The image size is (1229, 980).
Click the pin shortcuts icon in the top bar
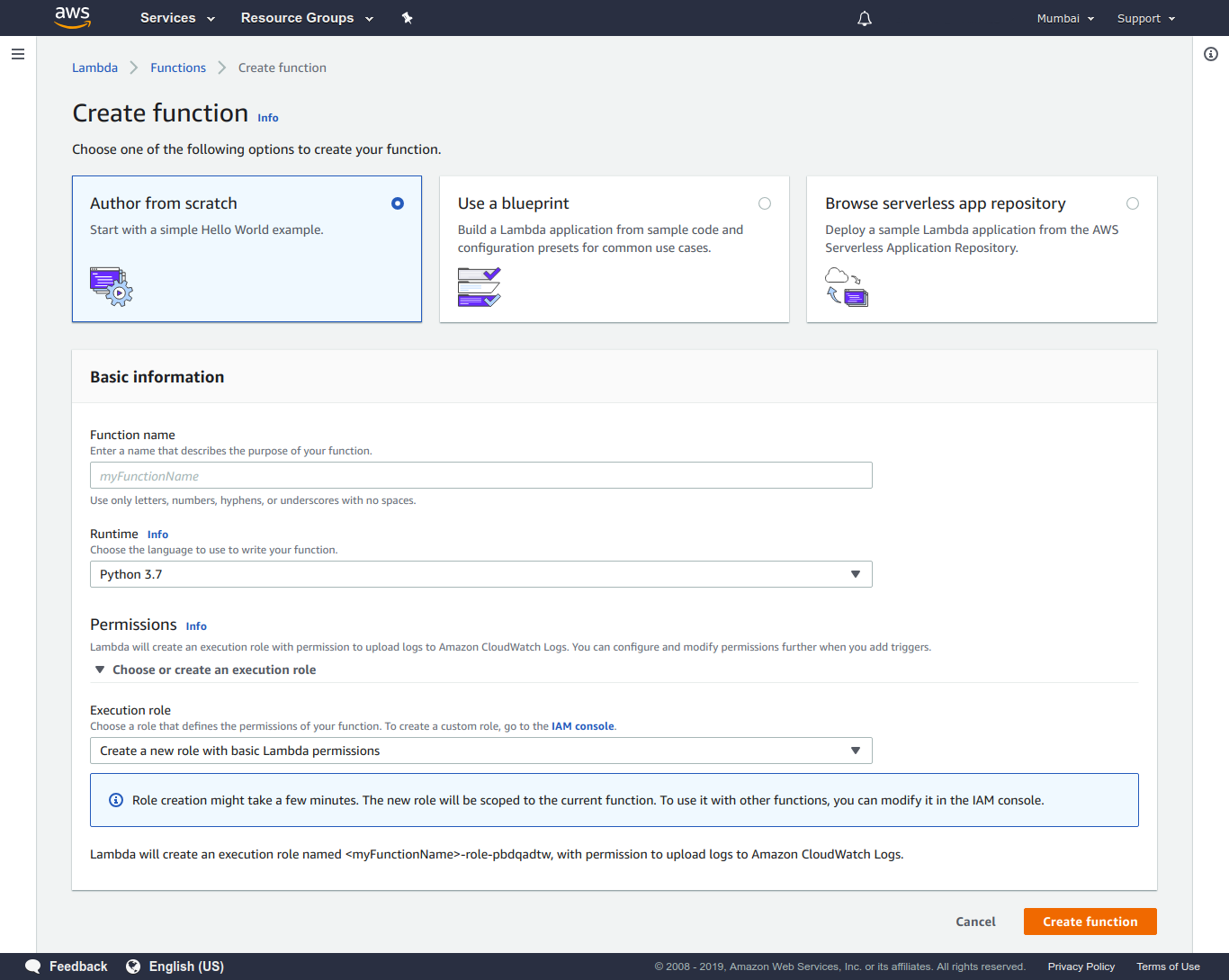click(407, 18)
